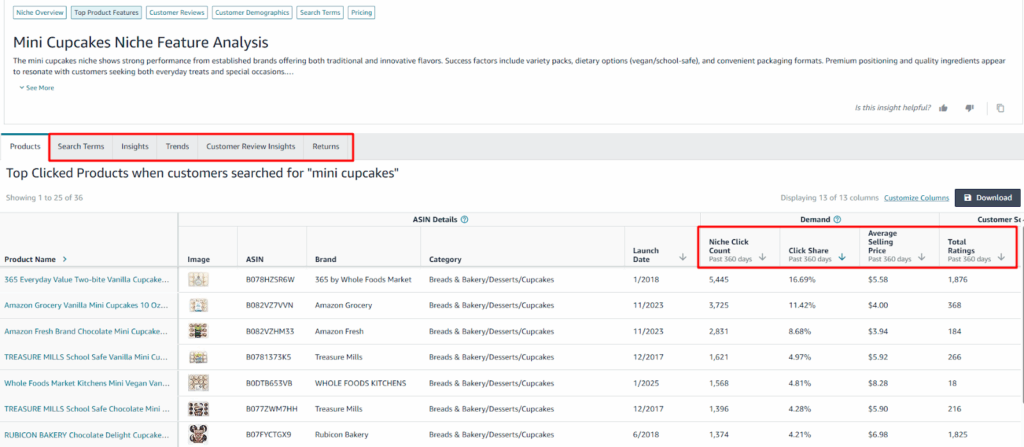Click the ASIN column header

255,259
